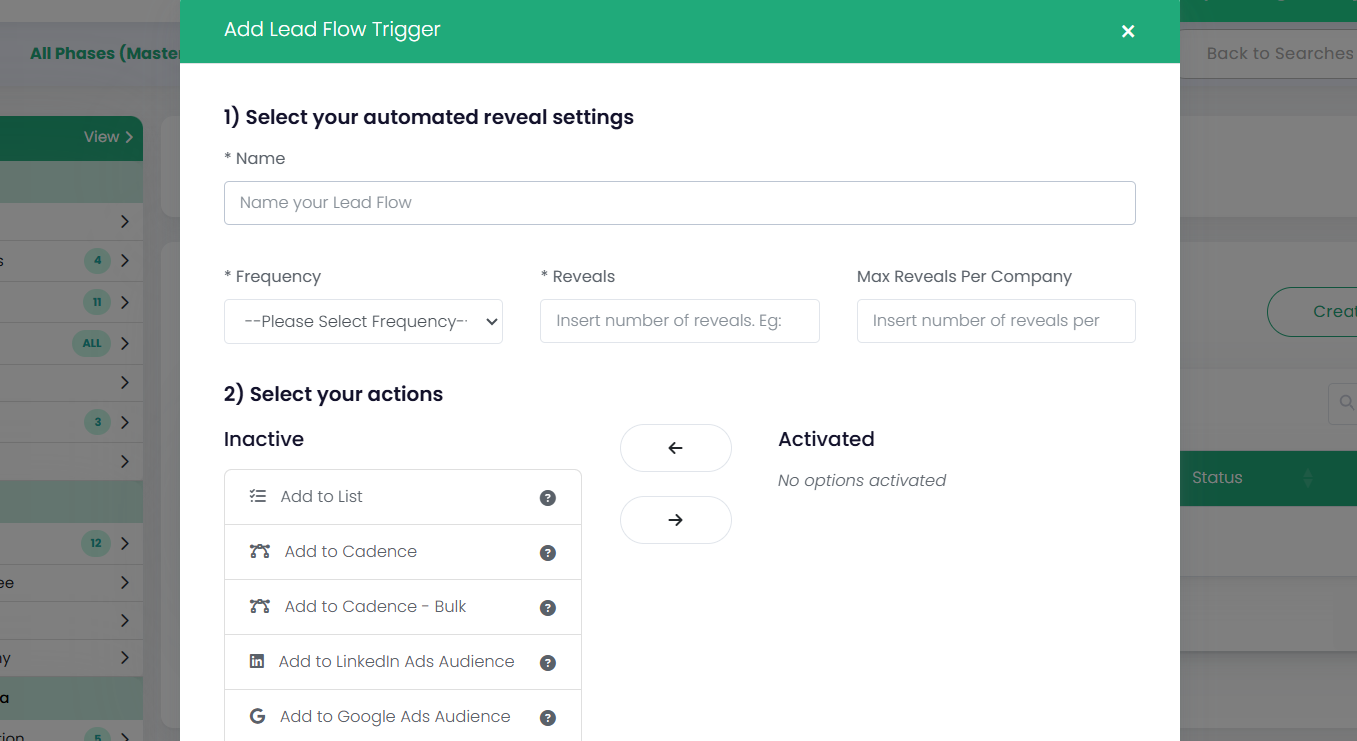
Task: Click the LinkedIn logo icon
Action: (x=257, y=661)
